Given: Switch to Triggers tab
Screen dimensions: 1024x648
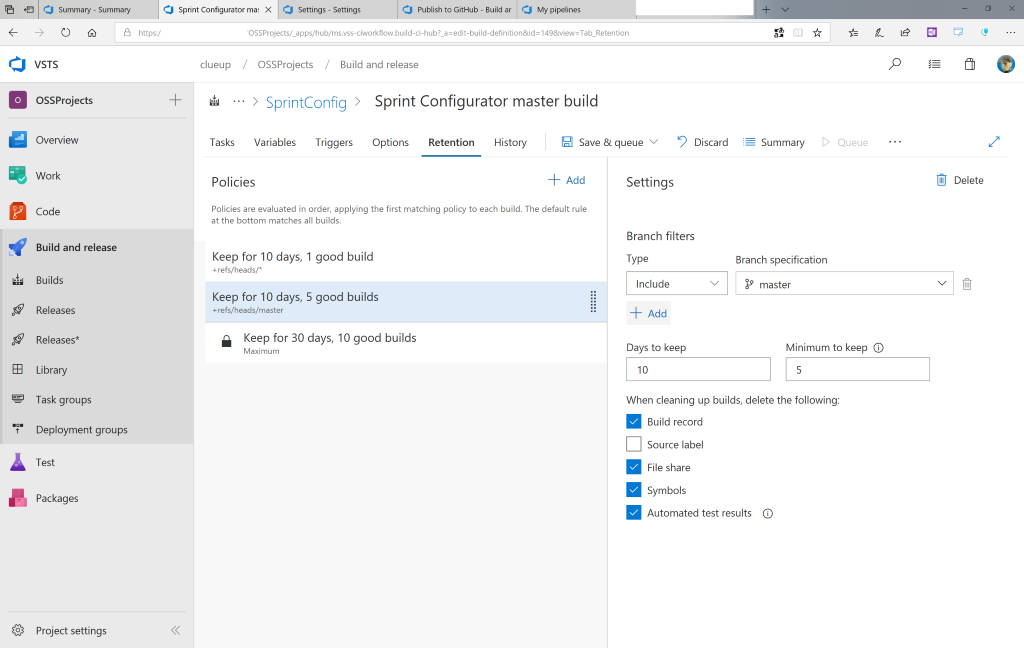Looking at the screenshot, I should (334, 142).
